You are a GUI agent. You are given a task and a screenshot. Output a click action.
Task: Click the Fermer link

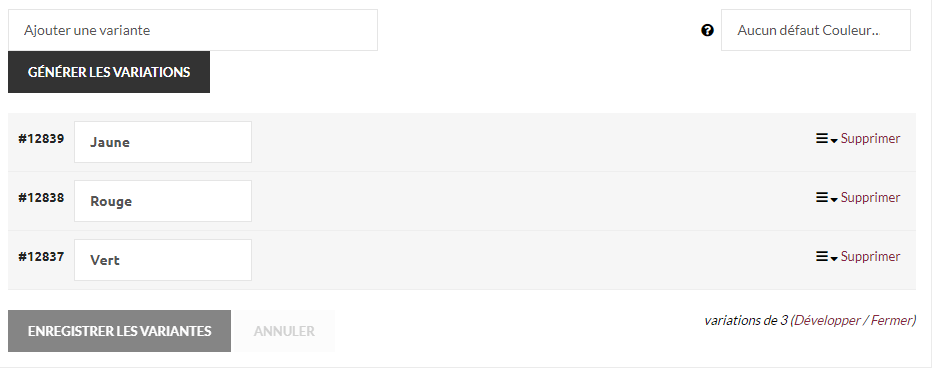(x=891, y=320)
